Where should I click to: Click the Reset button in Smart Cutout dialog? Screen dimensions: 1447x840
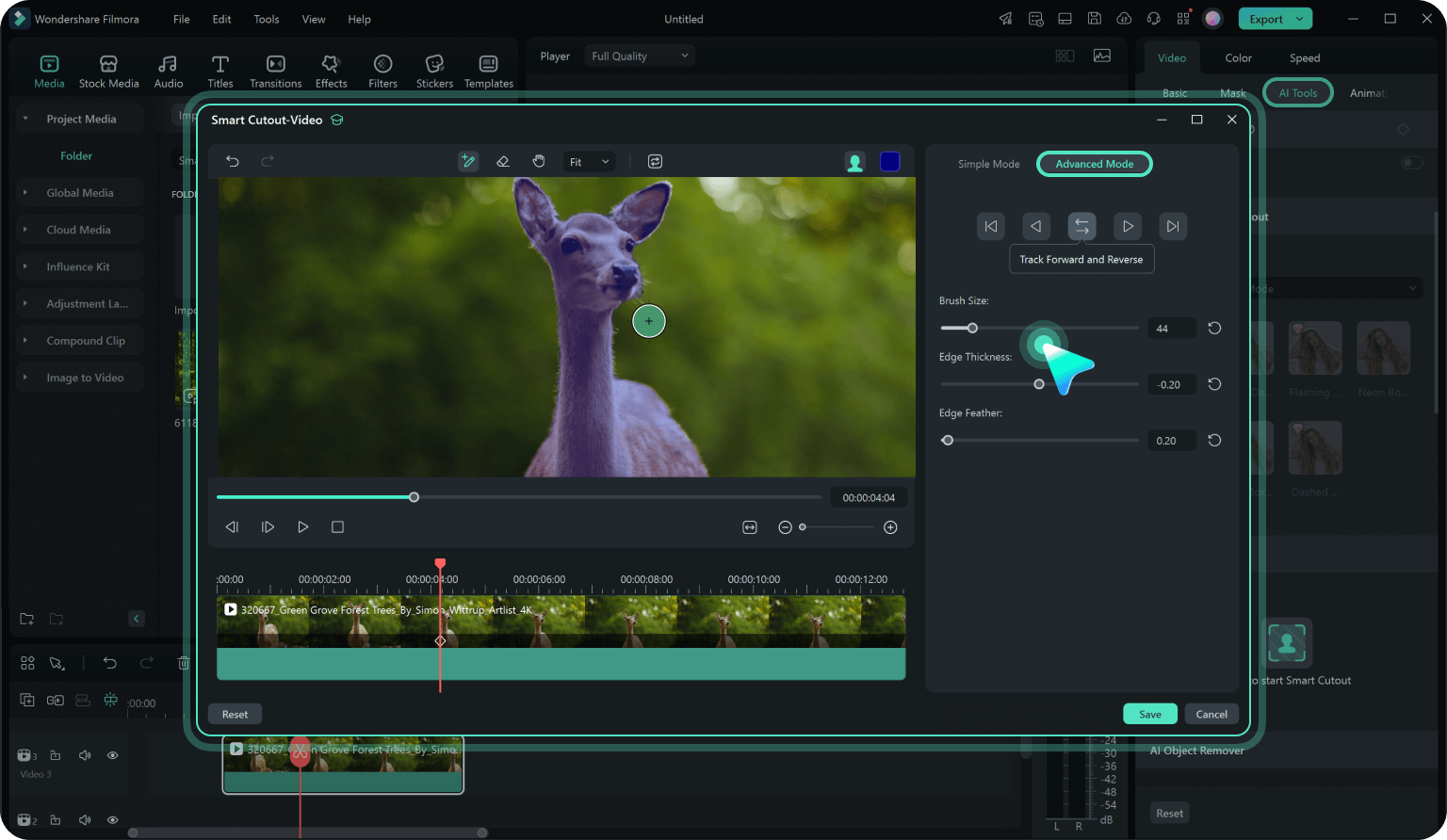(235, 714)
